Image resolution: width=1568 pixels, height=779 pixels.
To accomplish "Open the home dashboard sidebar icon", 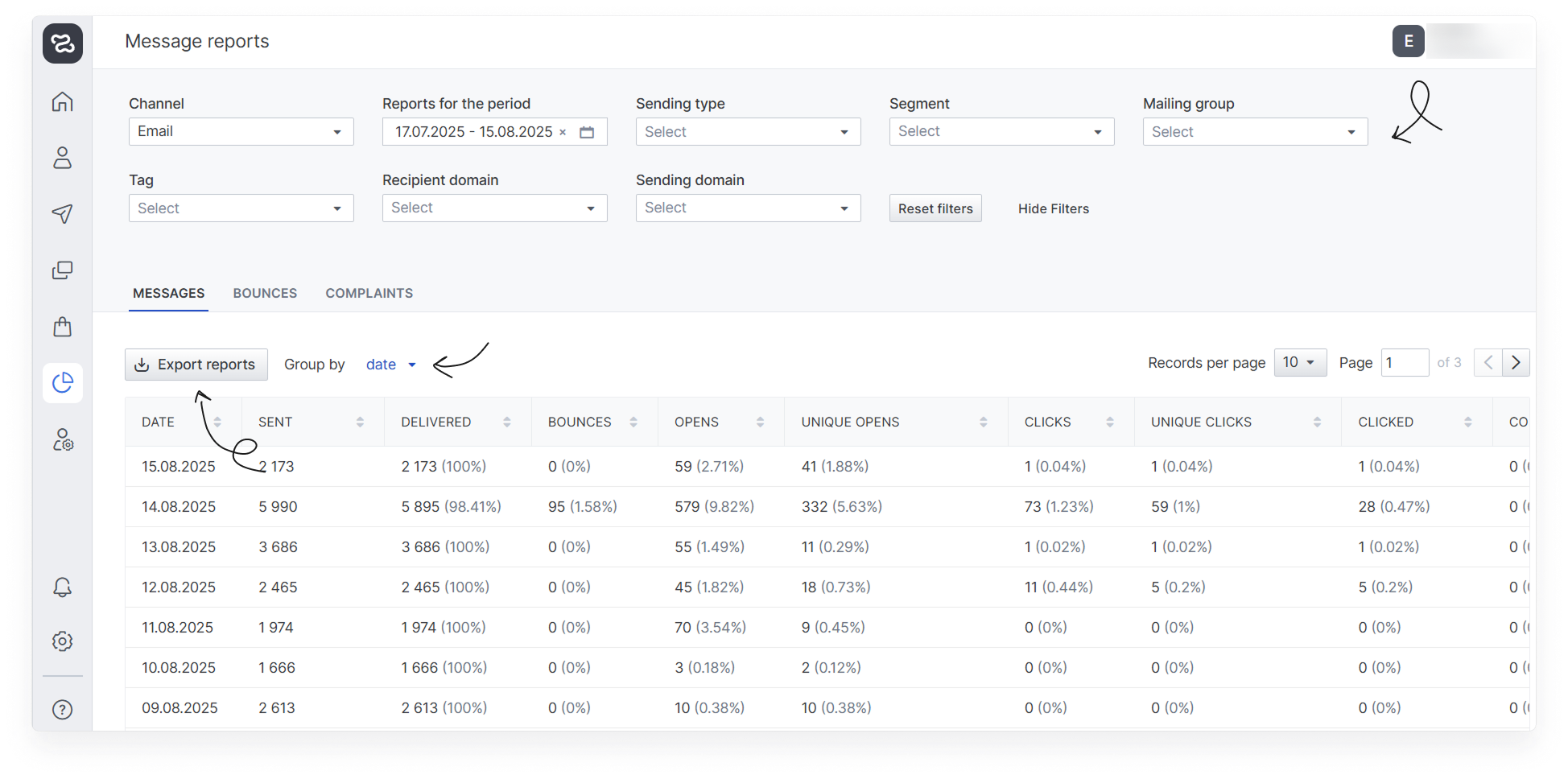I will tap(62, 102).
